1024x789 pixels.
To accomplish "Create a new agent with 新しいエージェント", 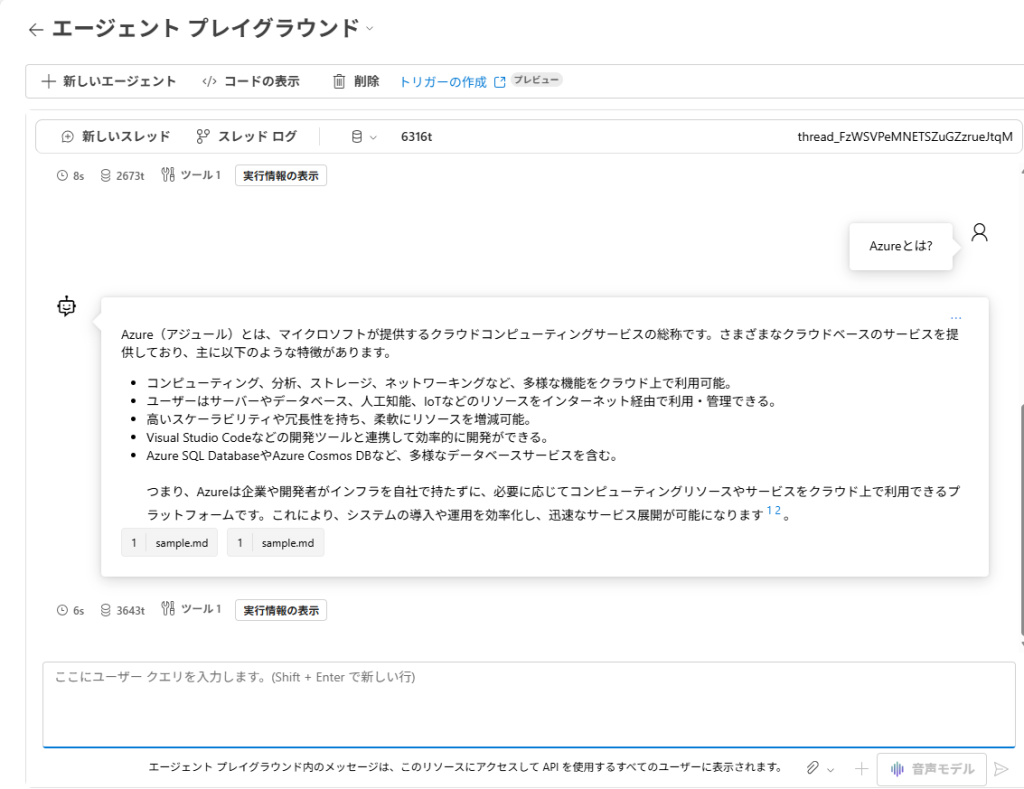I will [108, 81].
